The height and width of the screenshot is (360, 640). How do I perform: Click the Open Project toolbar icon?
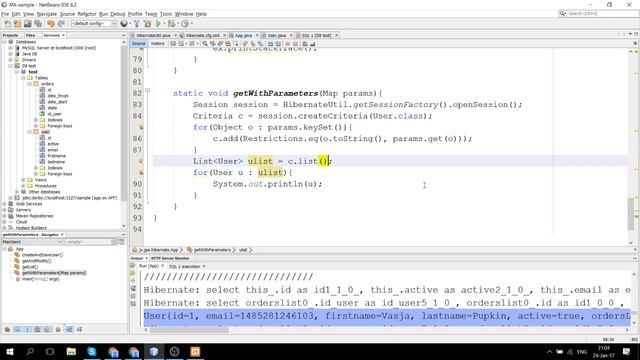(27, 24)
